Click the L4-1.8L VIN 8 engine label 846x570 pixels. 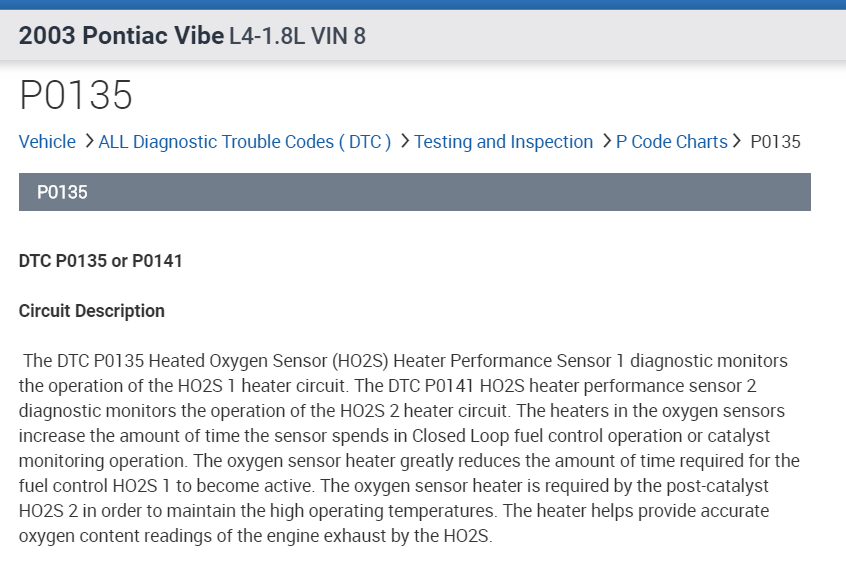tap(297, 37)
